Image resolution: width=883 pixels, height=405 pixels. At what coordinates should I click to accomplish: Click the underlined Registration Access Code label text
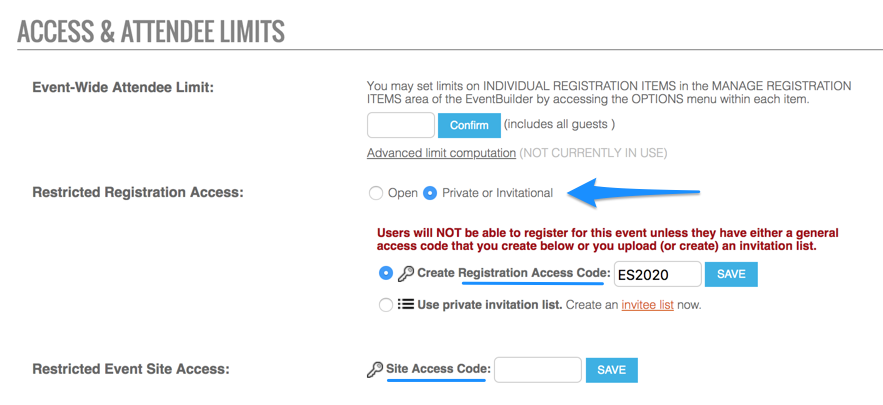pyautogui.click(x=535, y=273)
